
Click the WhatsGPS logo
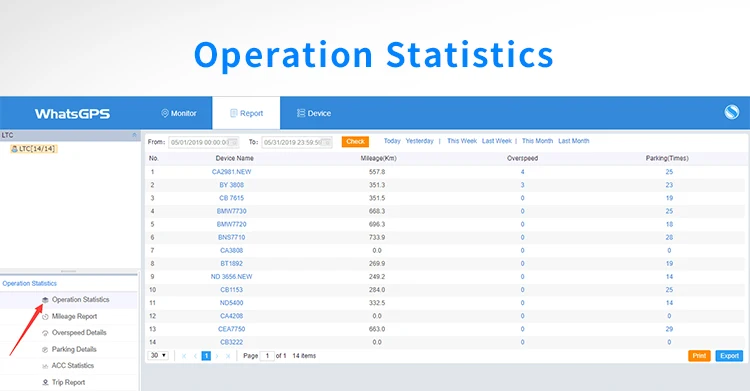[72, 114]
